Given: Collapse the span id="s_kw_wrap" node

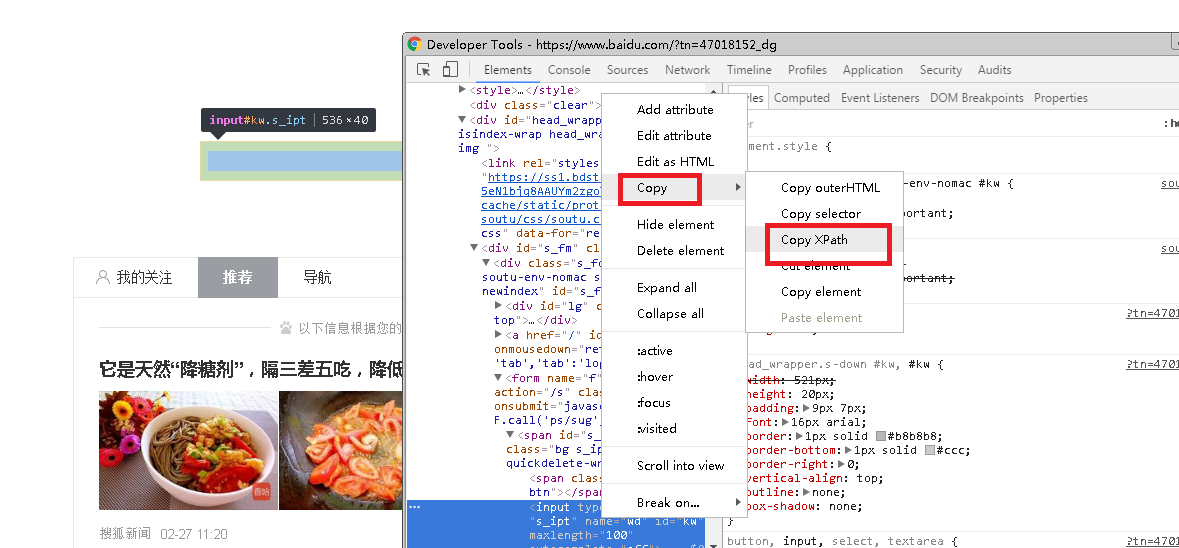Looking at the screenshot, I should [x=511, y=434].
